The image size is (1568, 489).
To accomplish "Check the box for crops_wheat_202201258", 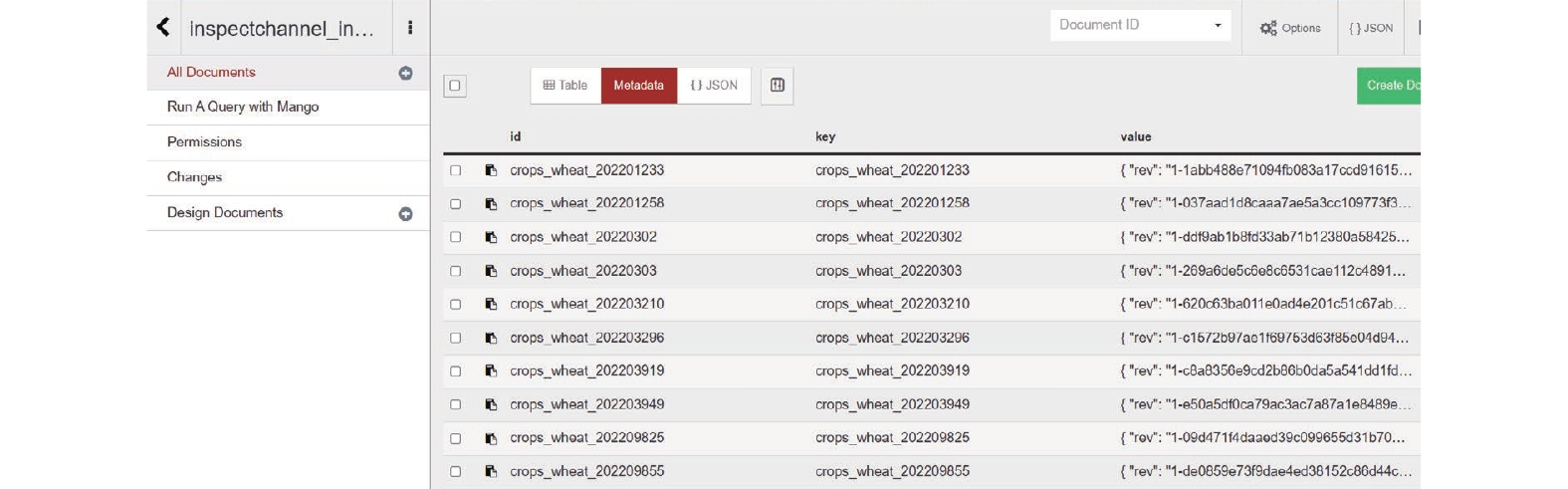I will coord(456,204).
